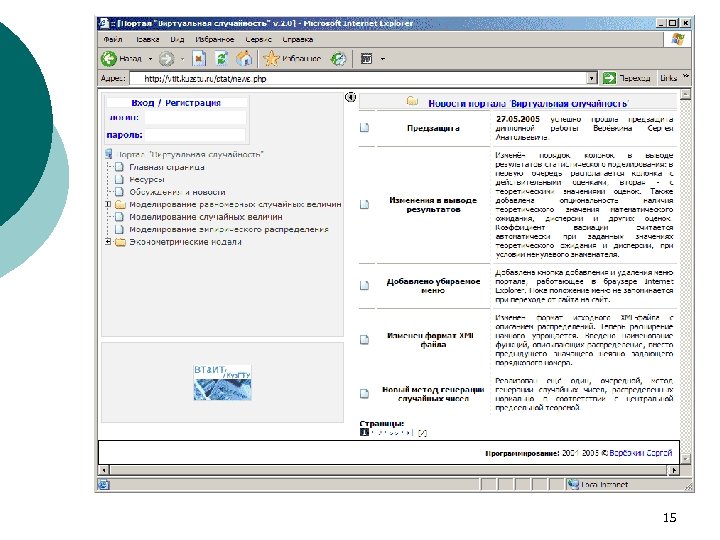Expand the Links toolbar chevron
The height and width of the screenshot is (540, 720).
tap(686, 76)
